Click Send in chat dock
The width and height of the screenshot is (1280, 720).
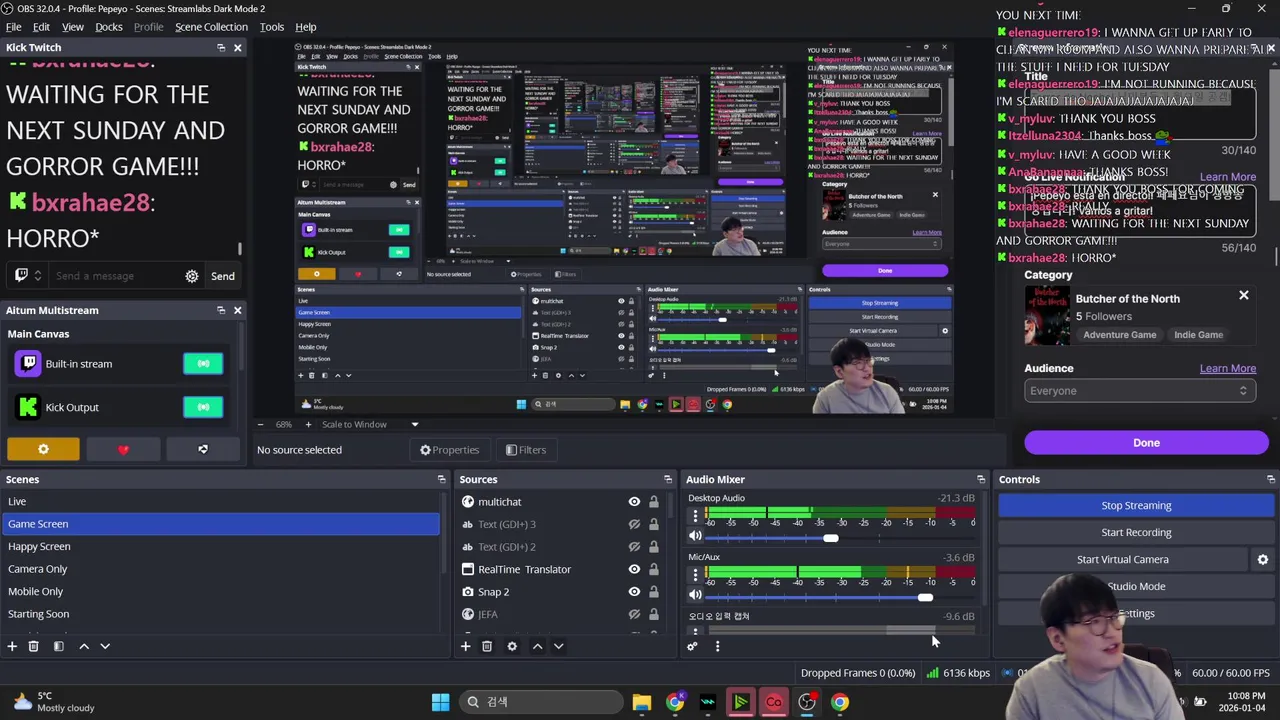(x=223, y=277)
